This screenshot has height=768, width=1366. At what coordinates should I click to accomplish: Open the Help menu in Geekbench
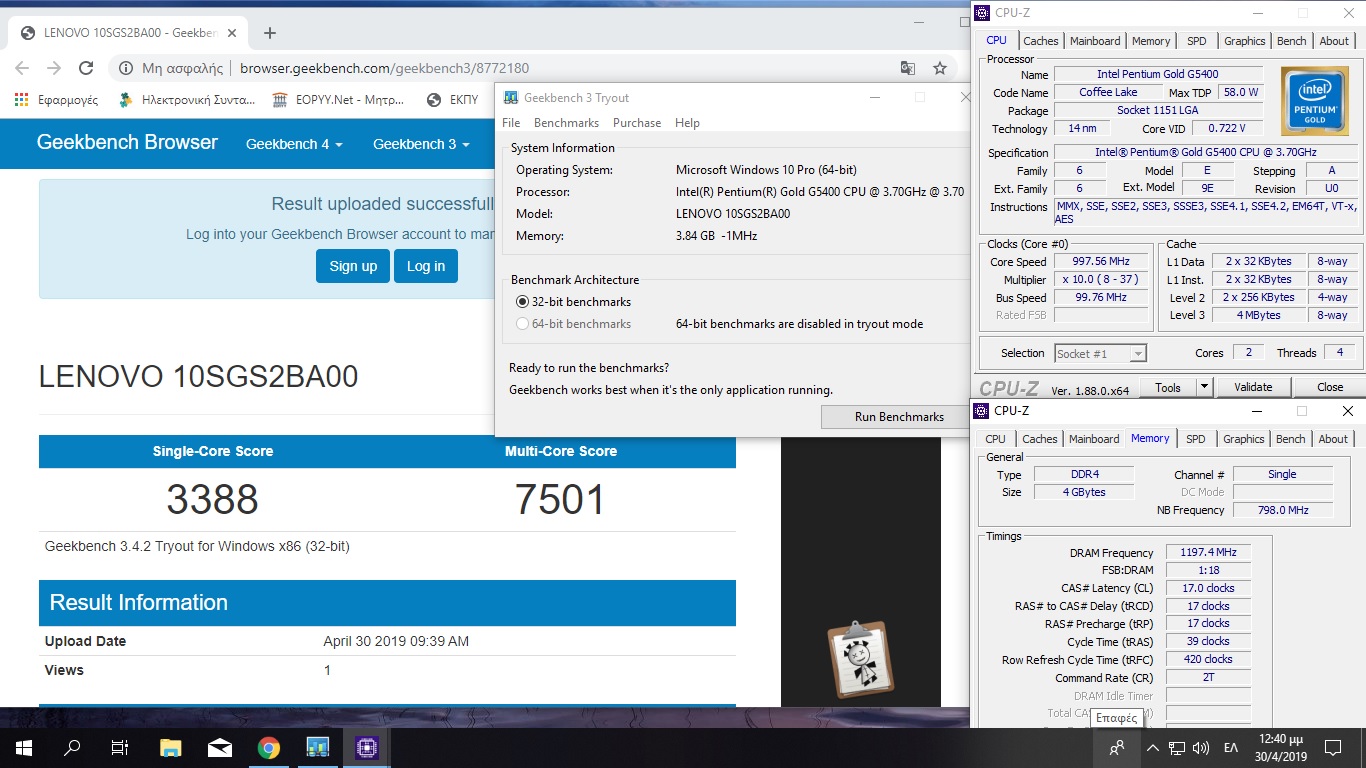coord(687,123)
